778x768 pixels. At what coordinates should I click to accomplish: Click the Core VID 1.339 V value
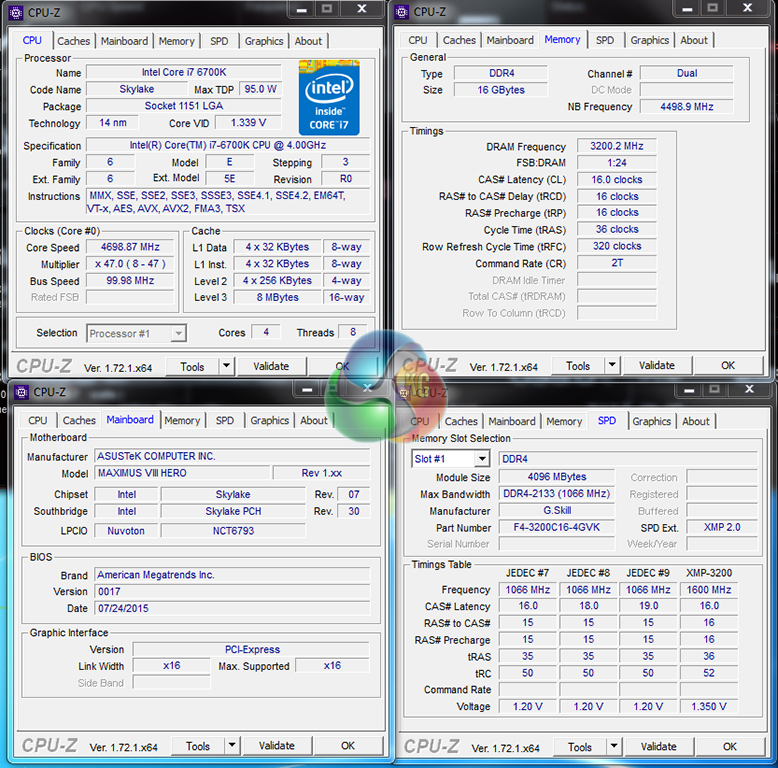[248, 122]
